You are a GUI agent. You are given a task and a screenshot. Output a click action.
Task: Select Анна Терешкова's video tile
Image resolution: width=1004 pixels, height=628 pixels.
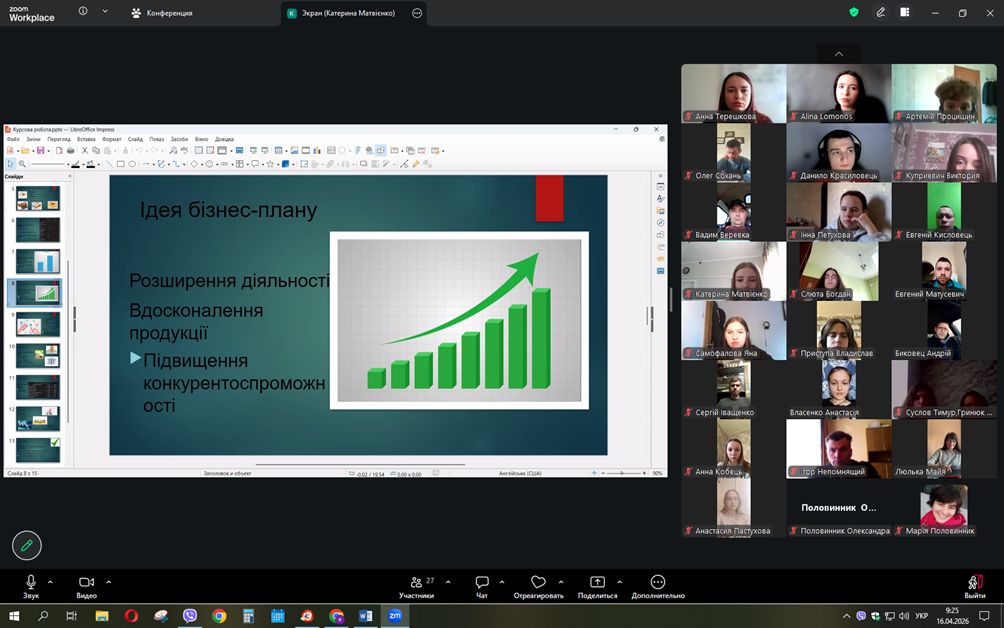(733, 93)
